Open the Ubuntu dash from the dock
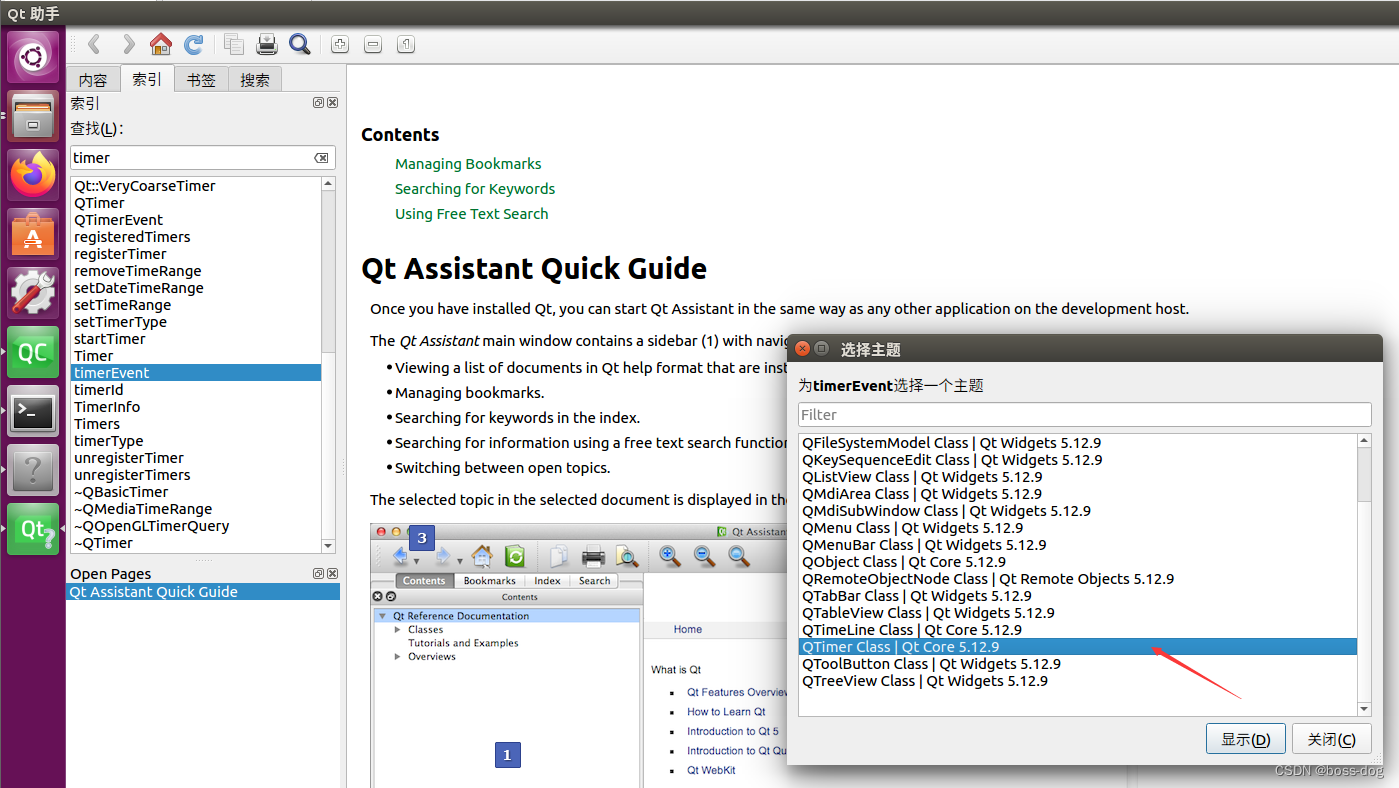This screenshot has height=788, width=1399. [x=33, y=57]
